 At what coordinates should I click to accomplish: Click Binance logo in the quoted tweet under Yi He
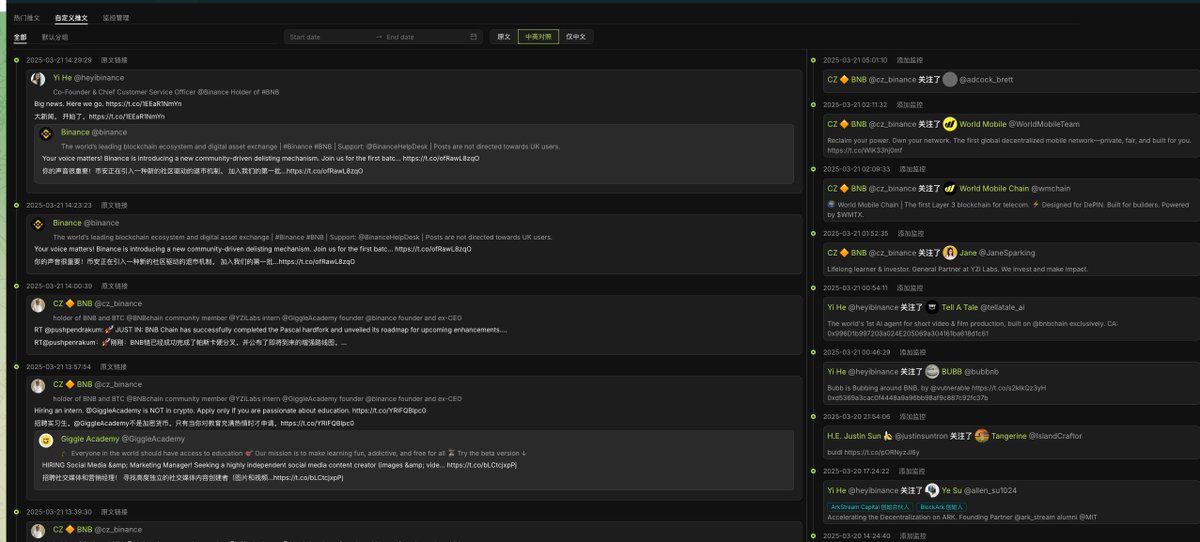pyautogui.click(x=46, y=133)
